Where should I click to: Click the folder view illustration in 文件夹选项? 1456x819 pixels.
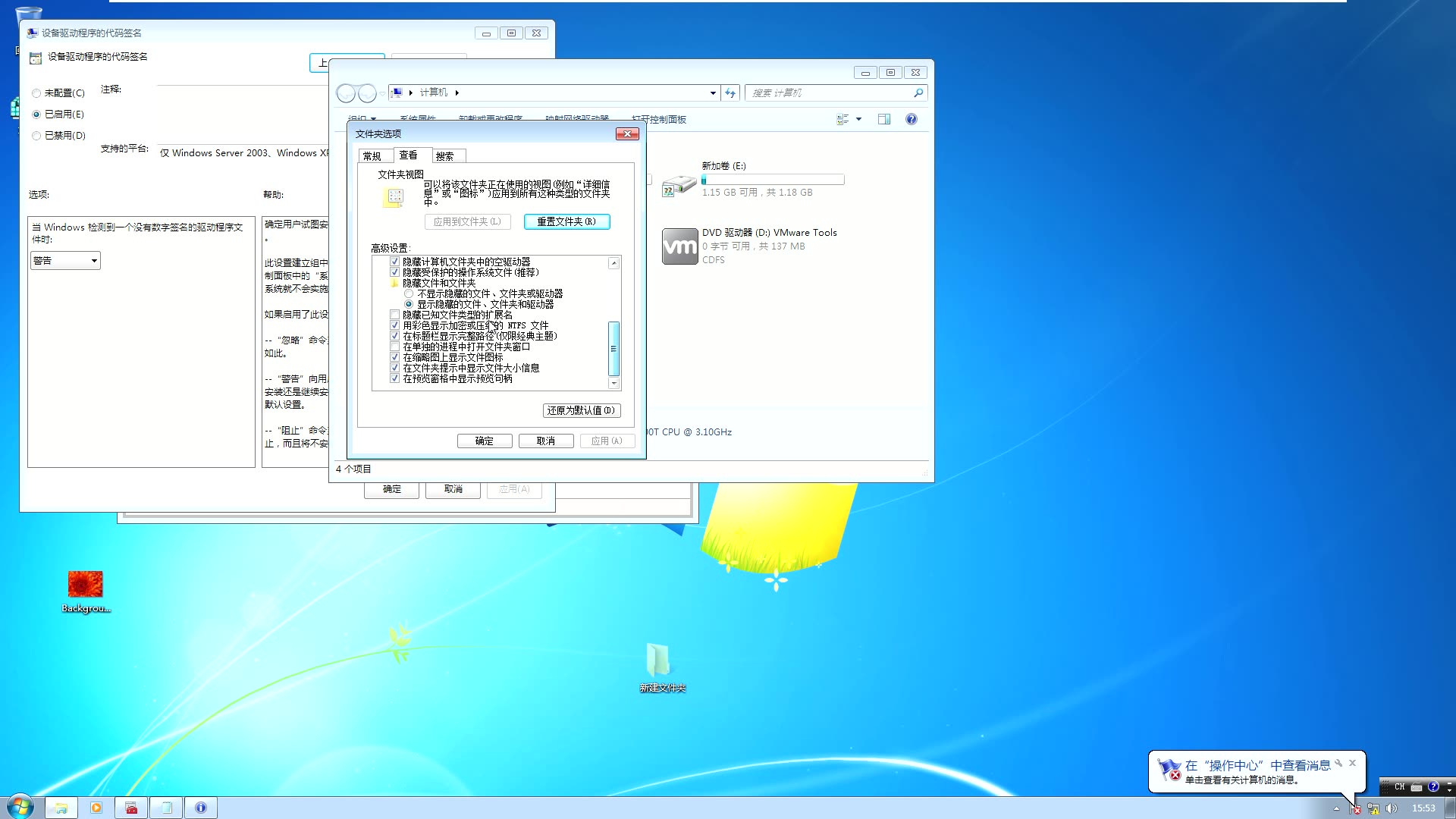tap(393, 197)
